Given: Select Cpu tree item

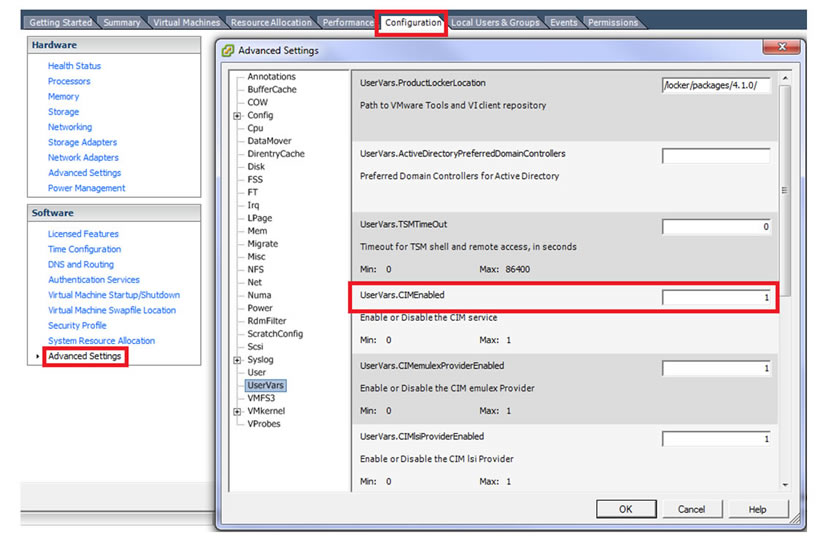Looking at the screenshot, I should pyautogui.click(x=255, y=128).
